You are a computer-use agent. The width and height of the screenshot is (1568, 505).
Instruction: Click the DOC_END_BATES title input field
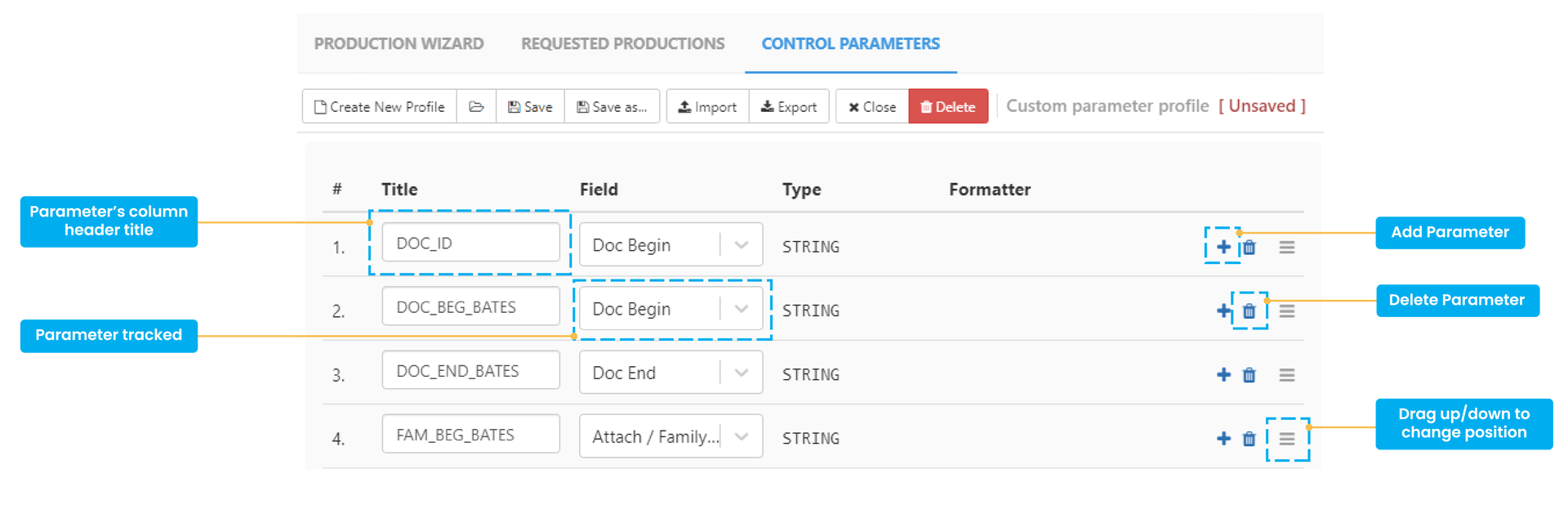coord(470,370)
